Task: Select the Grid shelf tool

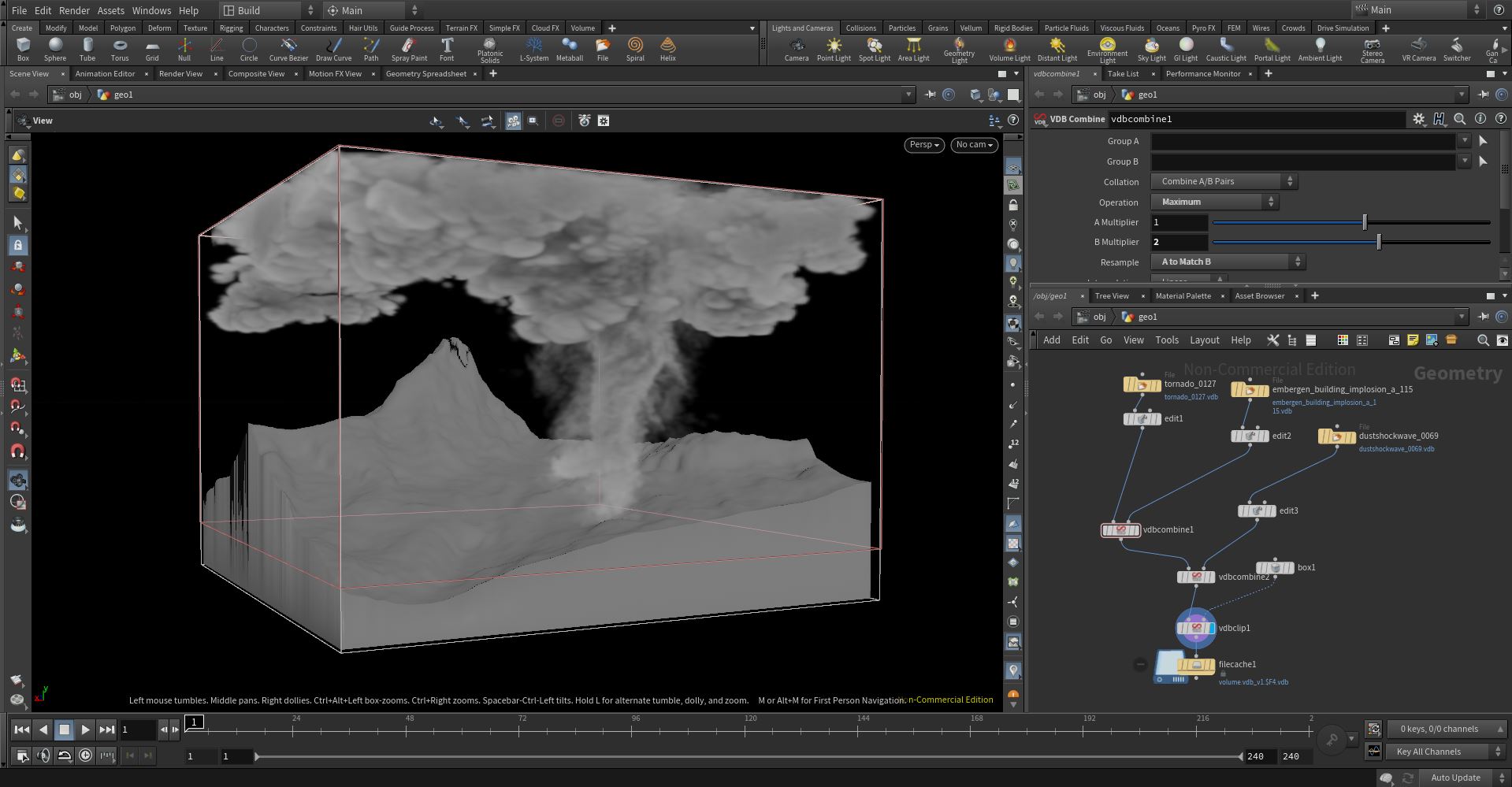Action: coord(152,49)
